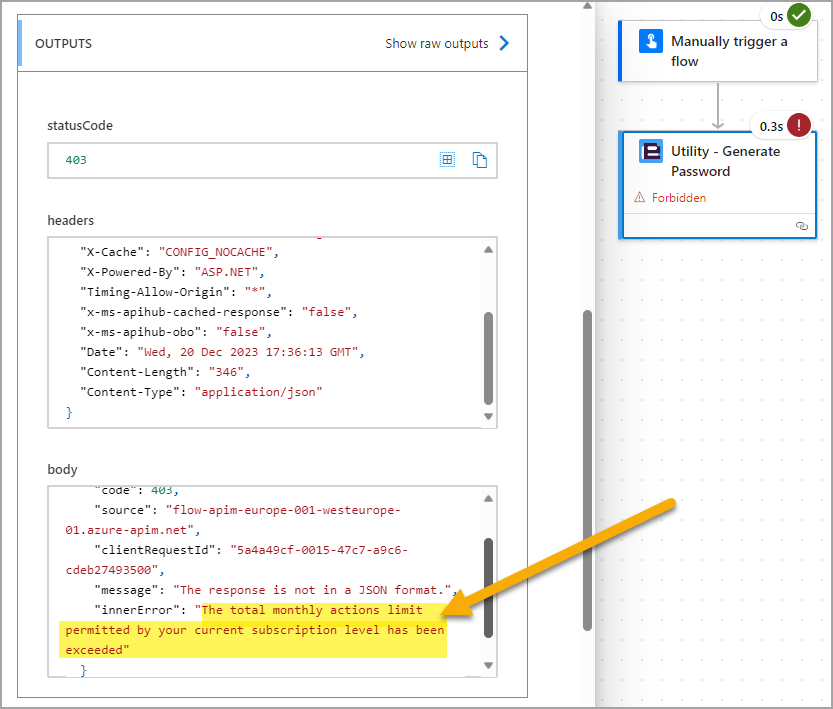Copy the statusCode value to clipboard
This screenshot has height=709, width=833.
click(x=480, y=160)
